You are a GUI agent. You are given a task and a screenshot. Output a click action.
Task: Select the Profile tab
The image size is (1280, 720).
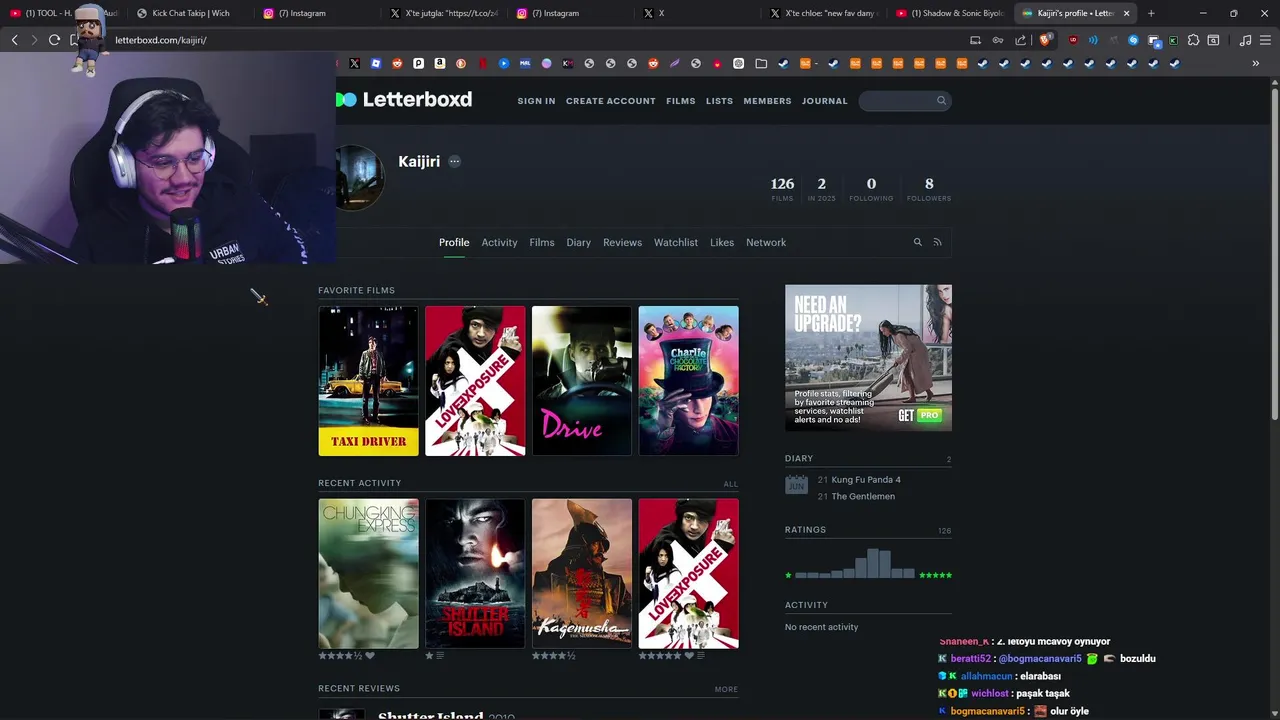tap(454, 242)
